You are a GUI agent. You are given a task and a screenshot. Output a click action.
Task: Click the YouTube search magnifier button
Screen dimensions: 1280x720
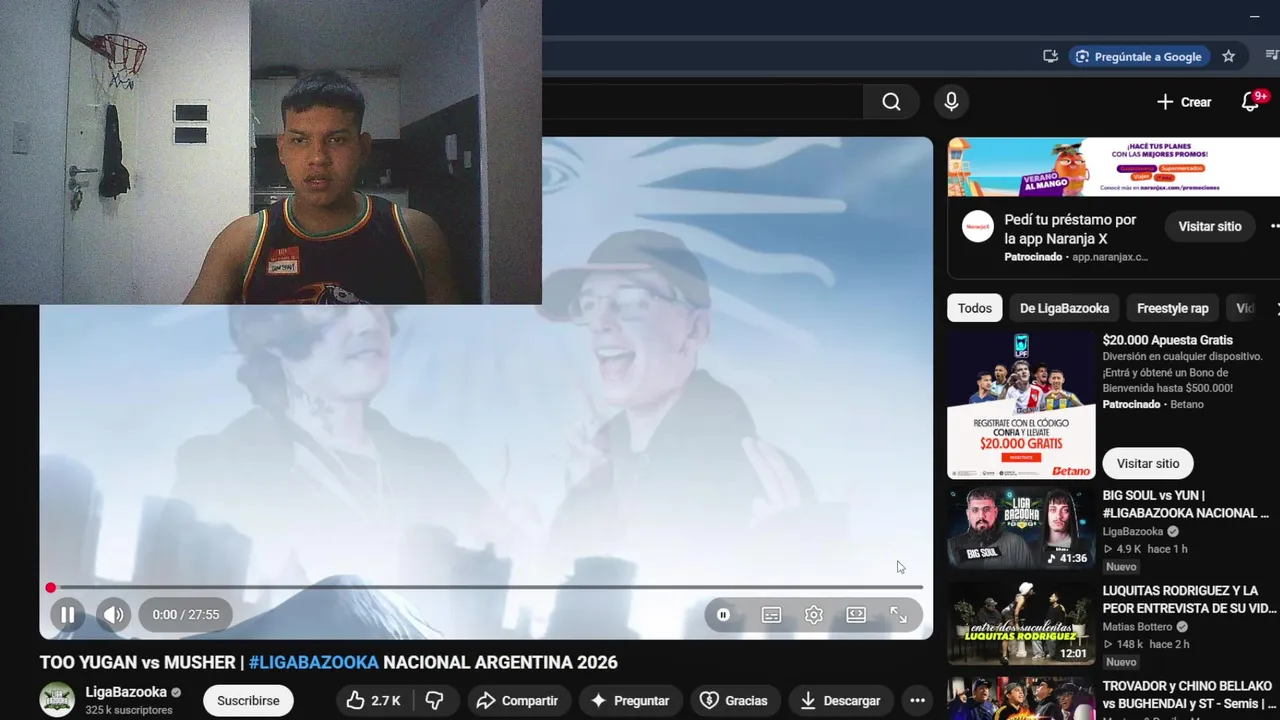891,102
